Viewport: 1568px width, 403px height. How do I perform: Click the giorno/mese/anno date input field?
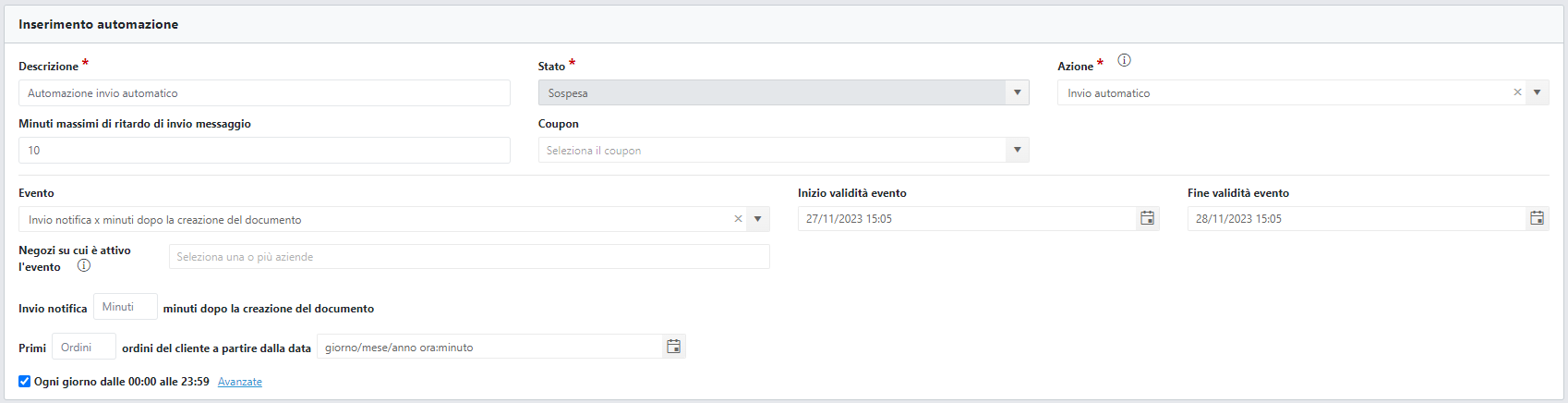(x=489, y=347)
